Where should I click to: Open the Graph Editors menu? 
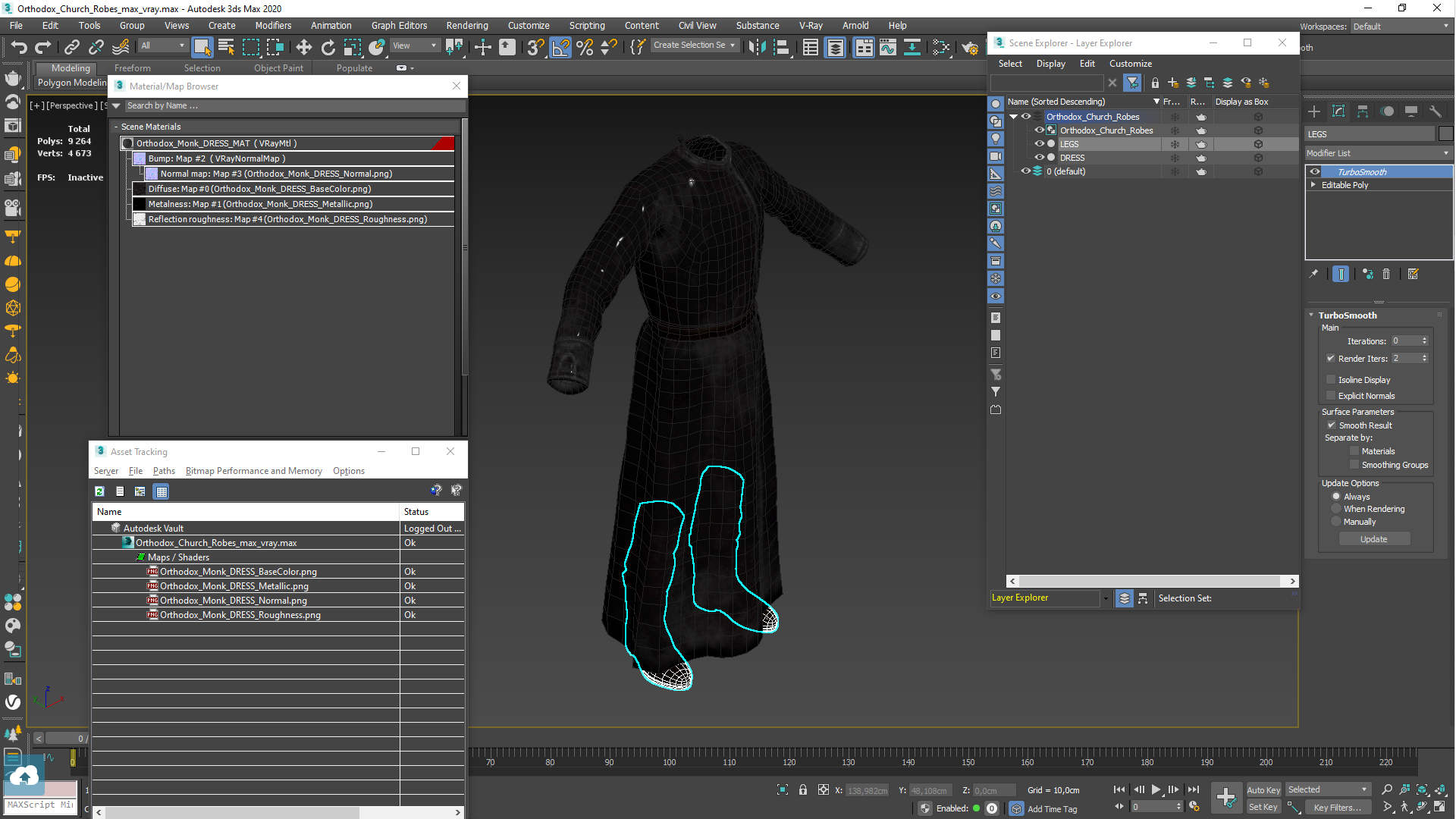point(399,26)
